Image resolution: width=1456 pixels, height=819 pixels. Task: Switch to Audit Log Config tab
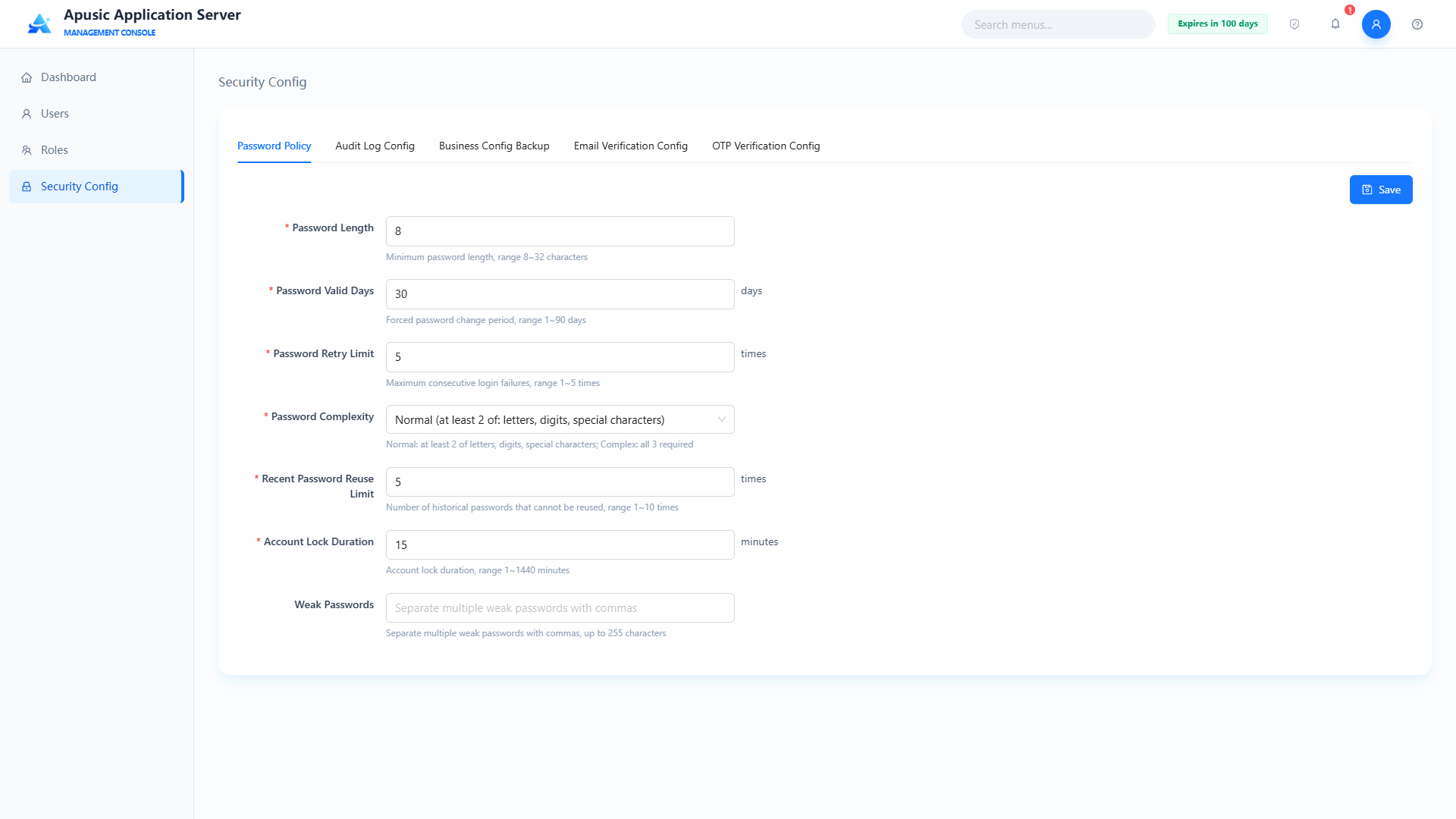(375, 146)
